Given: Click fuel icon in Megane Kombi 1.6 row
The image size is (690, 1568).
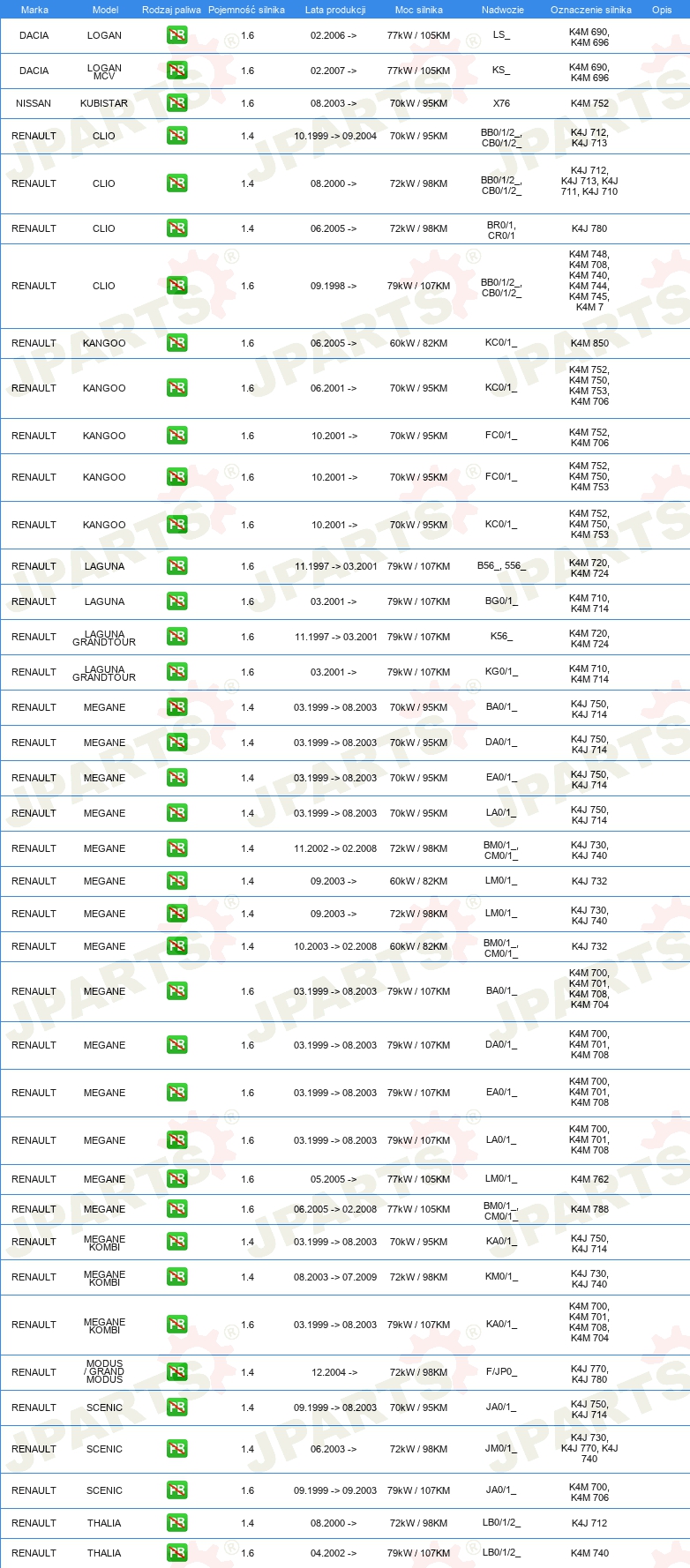Looking at the screenshot, I should point(176,1325).
